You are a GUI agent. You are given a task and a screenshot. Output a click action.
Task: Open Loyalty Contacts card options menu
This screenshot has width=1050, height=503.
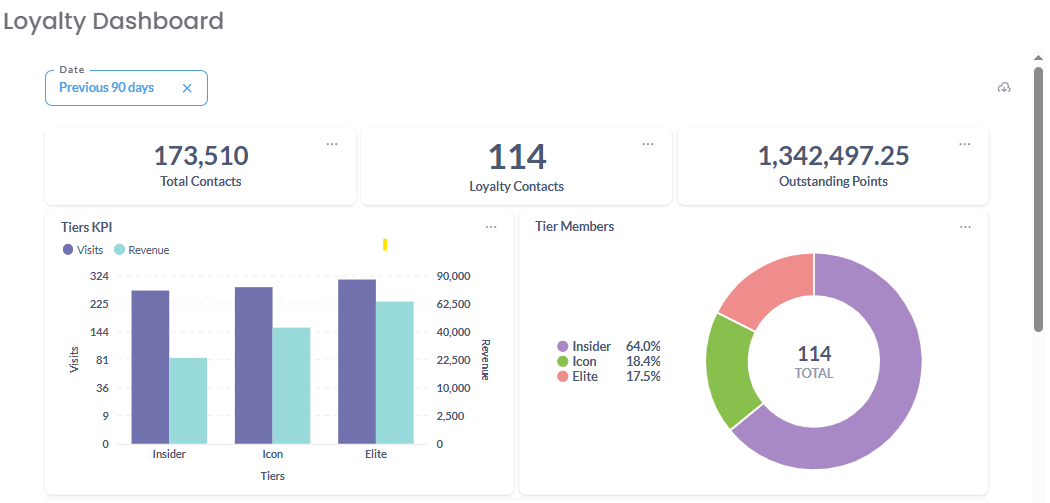[x=648, y=144]
